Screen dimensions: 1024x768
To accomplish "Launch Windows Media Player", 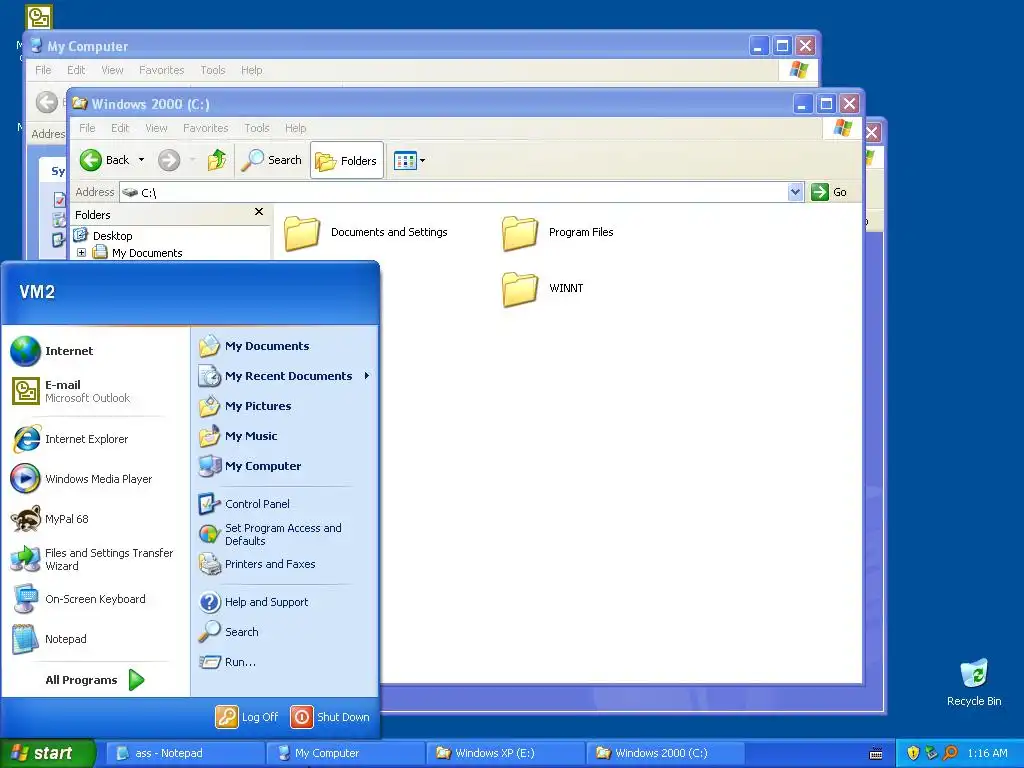I will (x=82, y=479).
